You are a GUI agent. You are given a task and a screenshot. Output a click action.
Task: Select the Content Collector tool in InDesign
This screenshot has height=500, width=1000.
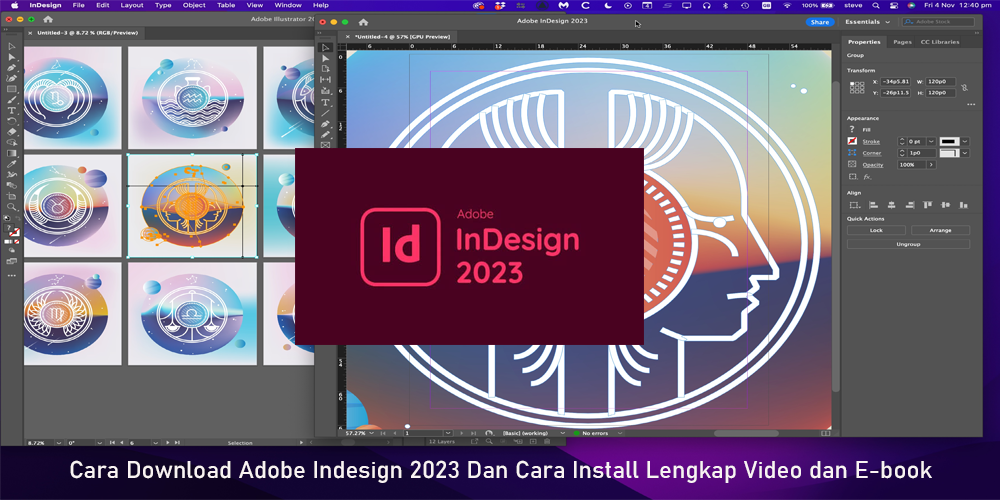325,91
